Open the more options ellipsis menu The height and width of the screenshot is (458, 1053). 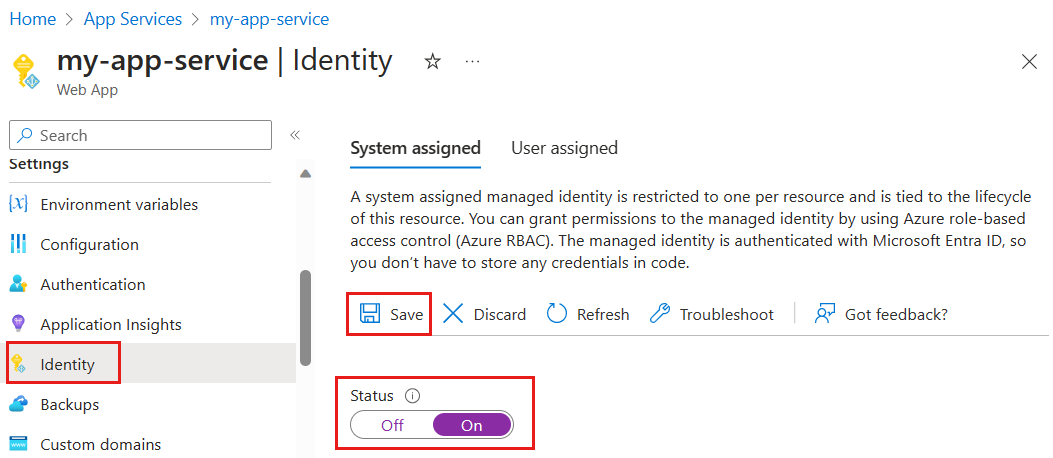(x=473, y=62)
